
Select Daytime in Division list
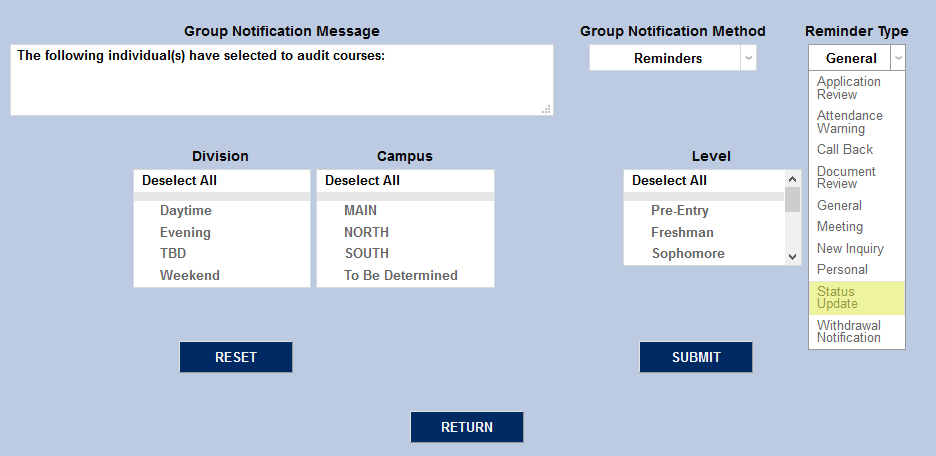click(x=186, y=211)
